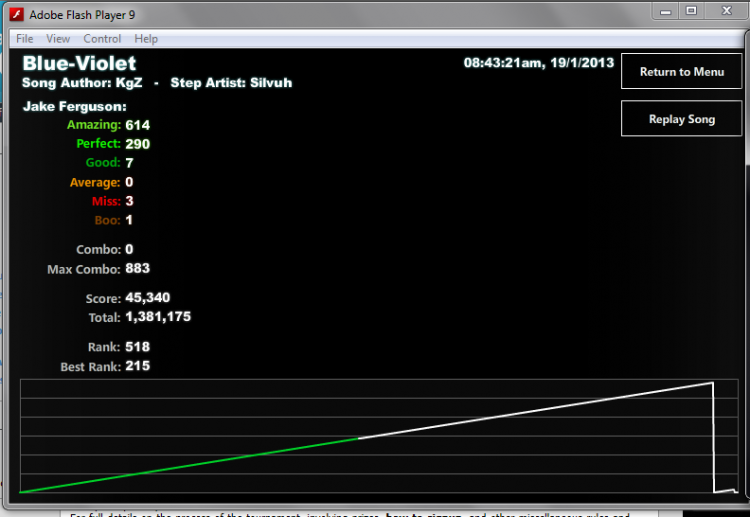Click the Replay Song button
Screen dimensions: 750x517
click(x=681, y=119)
